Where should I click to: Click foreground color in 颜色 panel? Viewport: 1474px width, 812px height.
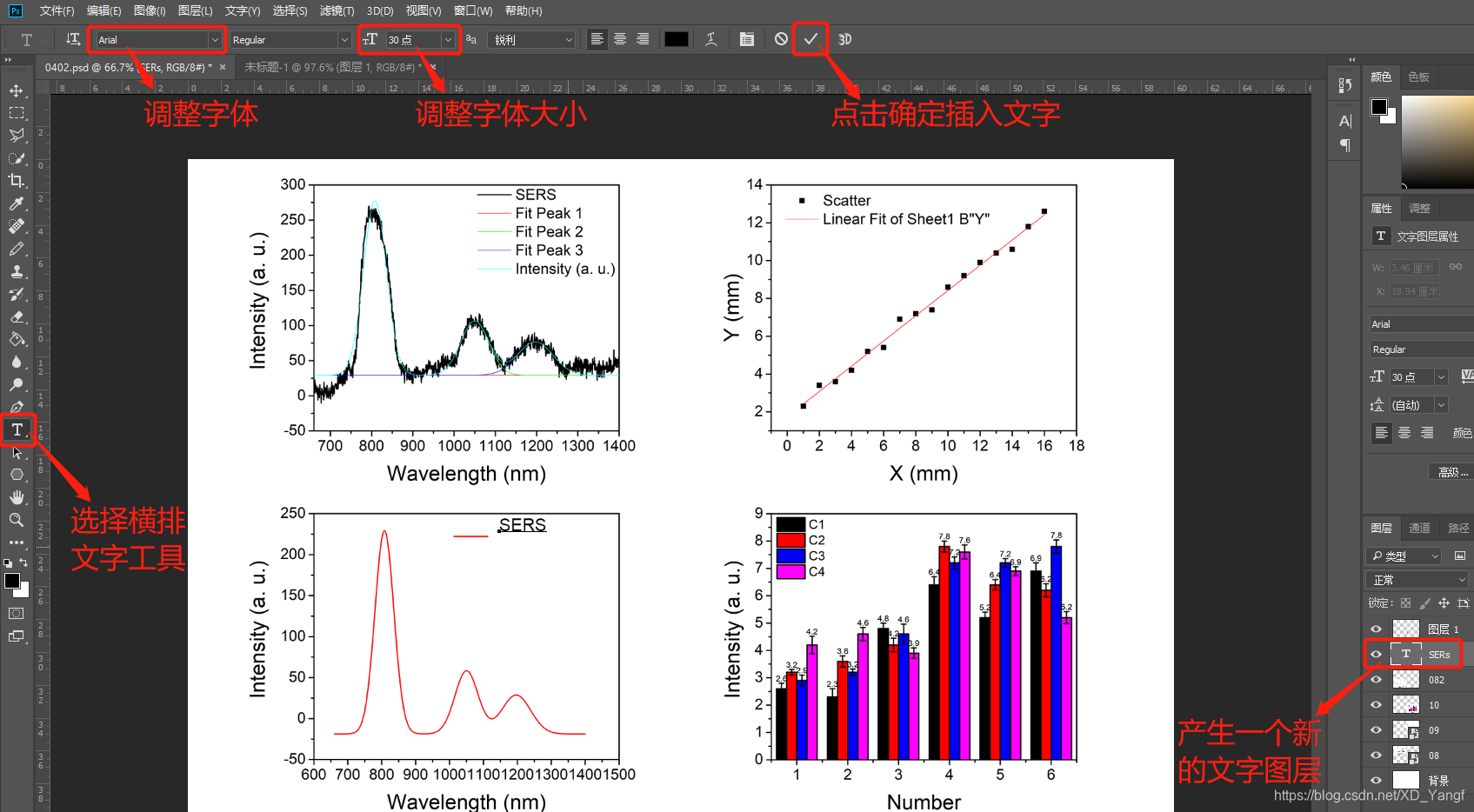1379,107
